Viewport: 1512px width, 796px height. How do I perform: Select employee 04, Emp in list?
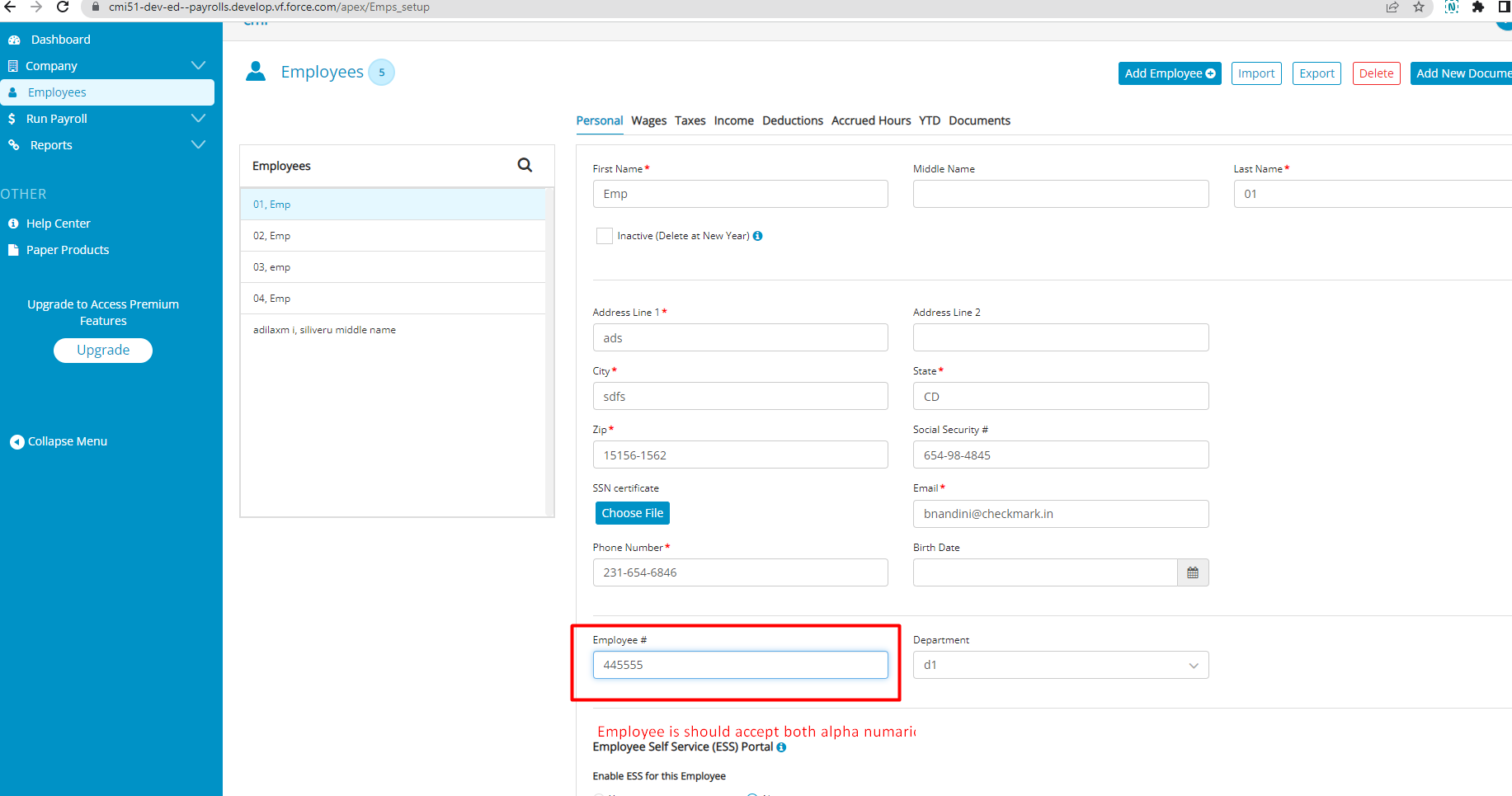point(393,299)
